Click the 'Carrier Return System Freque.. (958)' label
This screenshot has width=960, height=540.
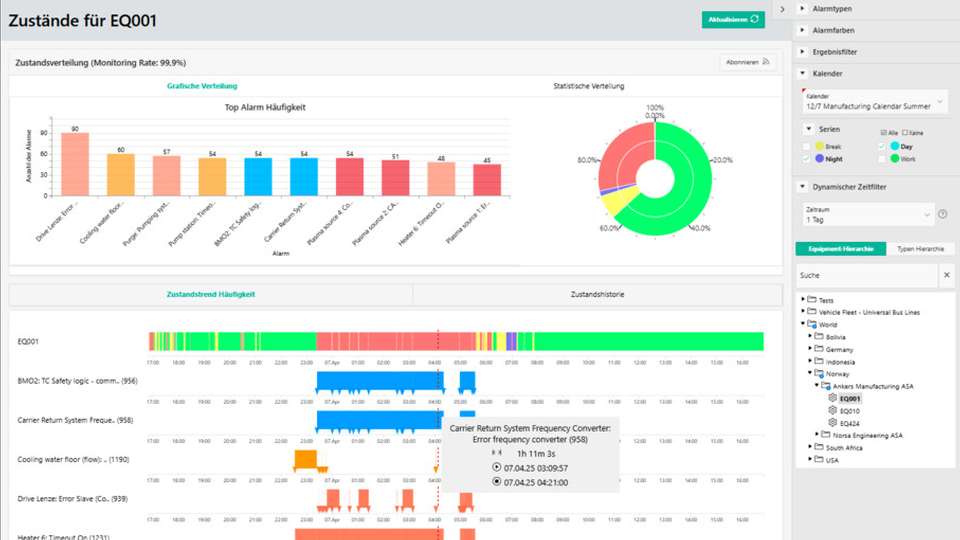click(x=75, y=420)
